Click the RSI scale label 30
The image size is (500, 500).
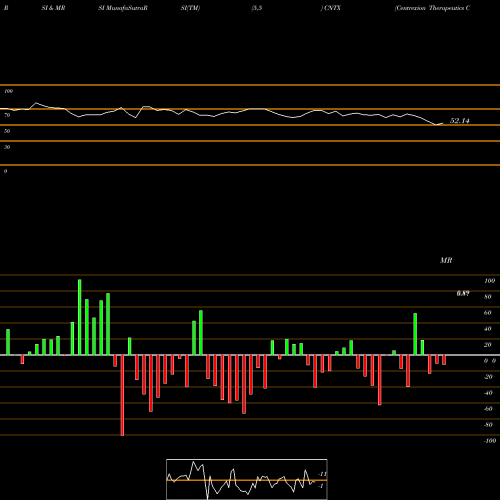tap(7, 147)
